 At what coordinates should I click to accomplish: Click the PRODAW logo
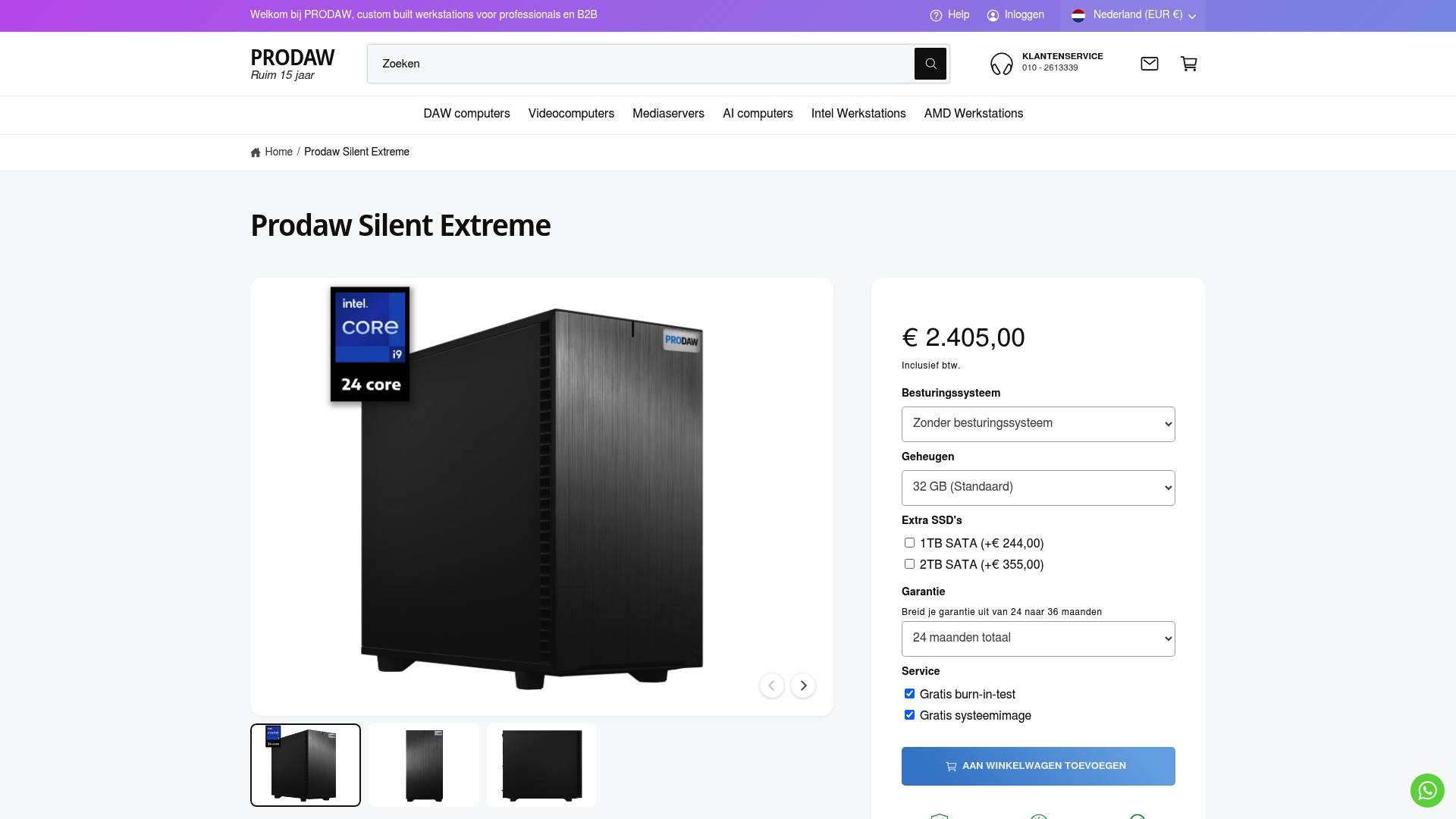[293, 58]
